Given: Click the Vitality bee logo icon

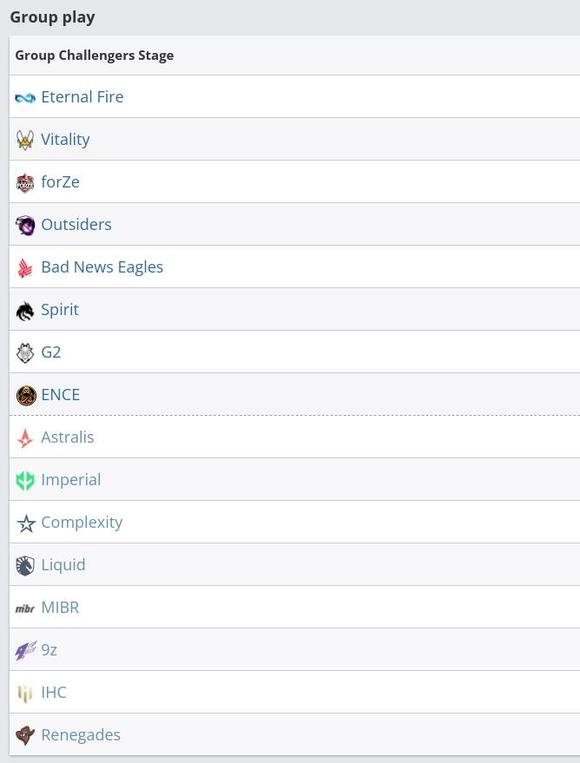Looking at the screenshot, I should (25, 140).
